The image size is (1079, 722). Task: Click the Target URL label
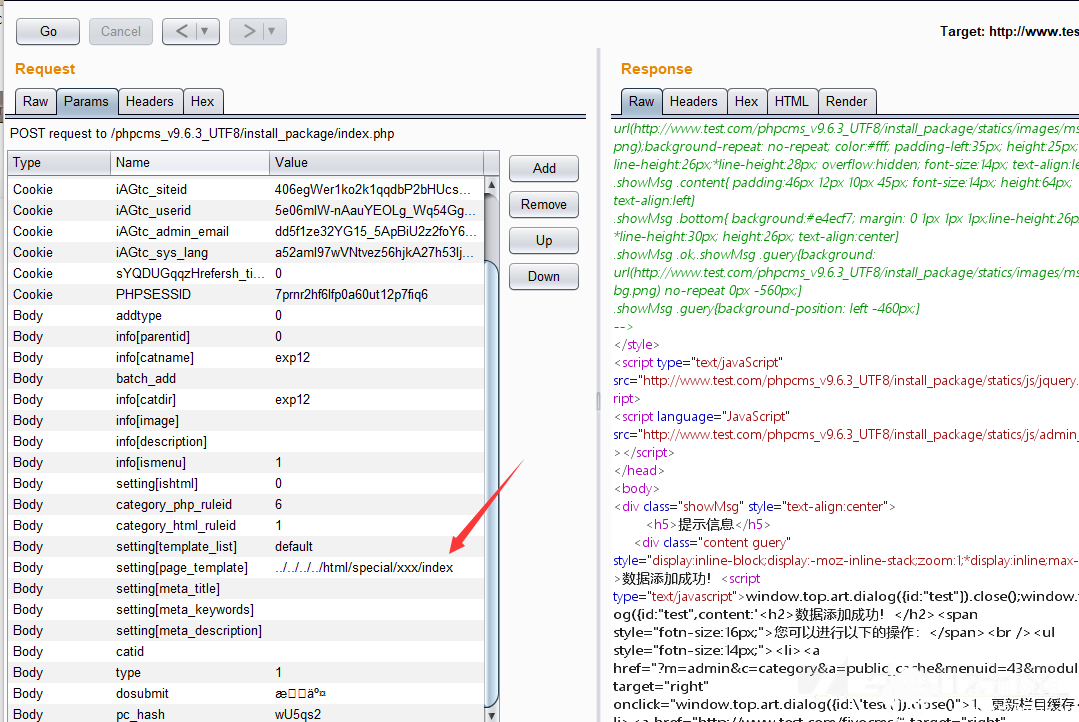(1009, 32)
